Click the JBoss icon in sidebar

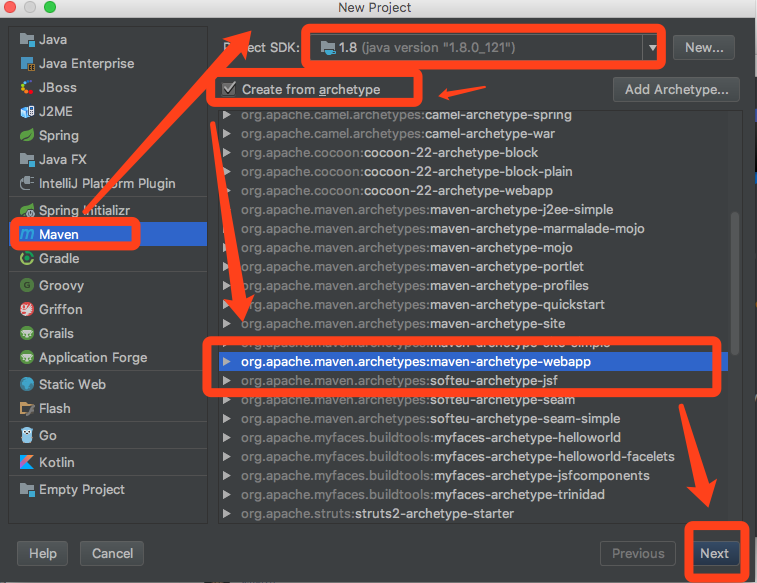click(x=27, y=87)
